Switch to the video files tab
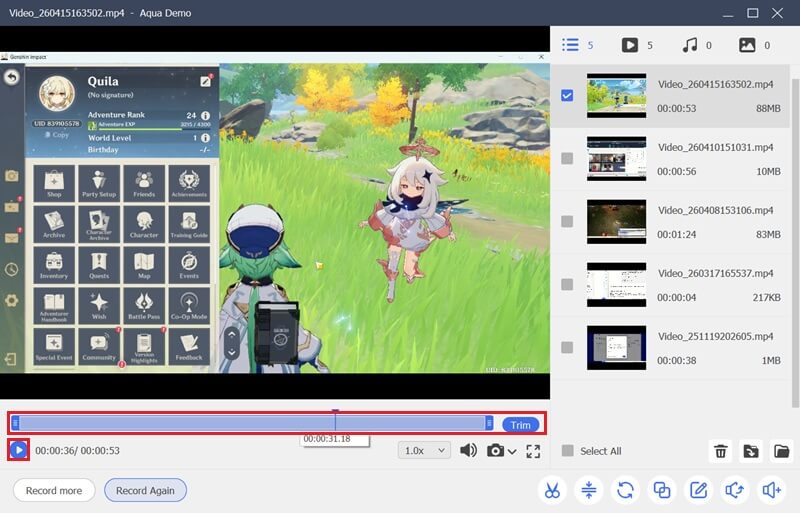 click(x=637, y=45)
